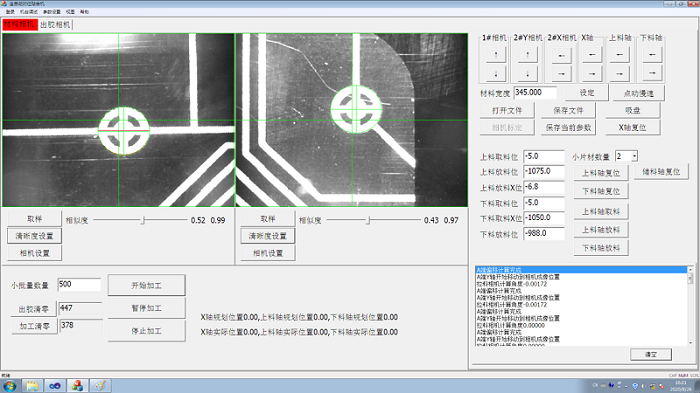
Task: Switch to the 出胶相机 tab
Action: (55, 25)
